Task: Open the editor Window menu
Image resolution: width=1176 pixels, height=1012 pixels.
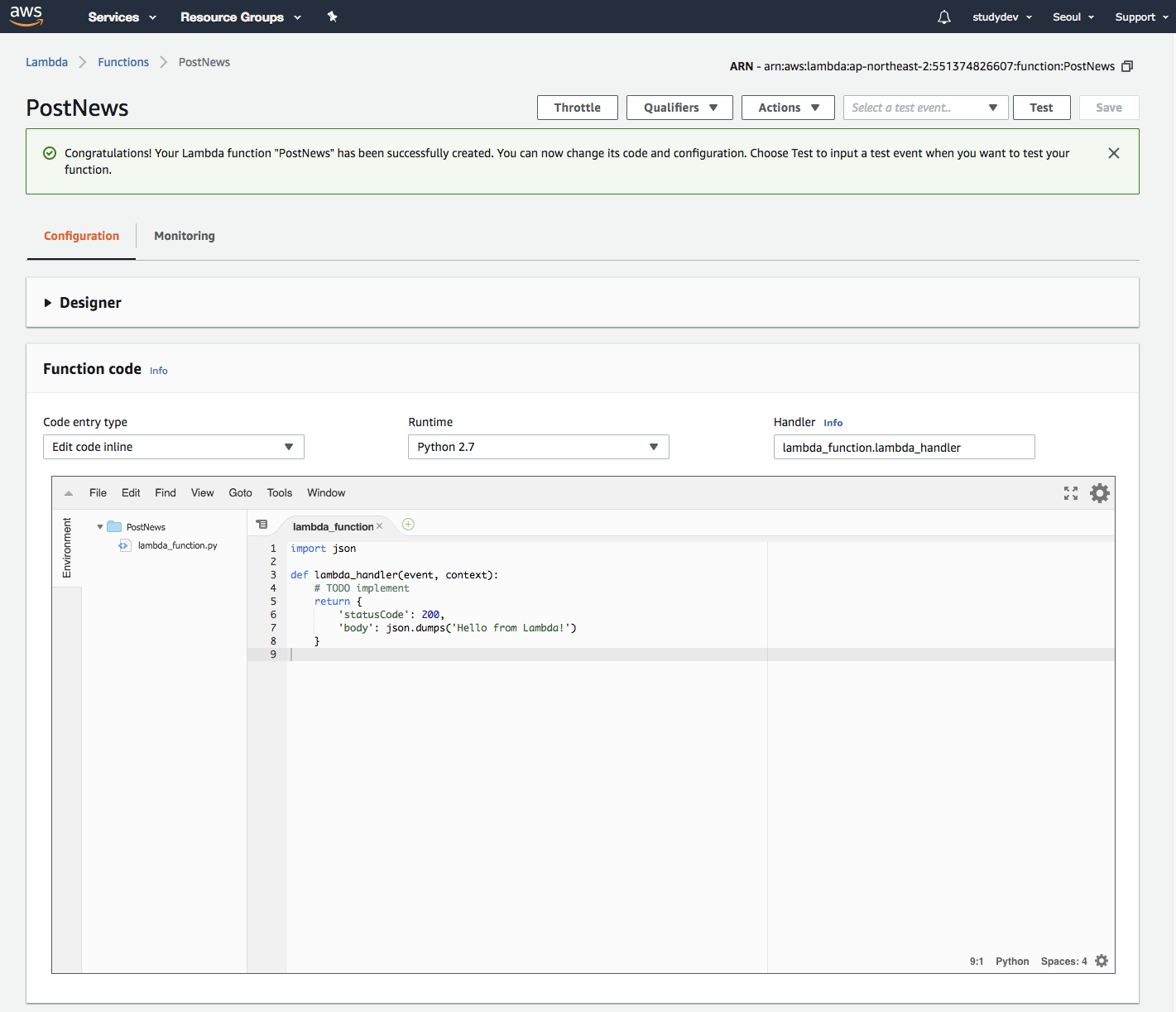Action: 326,493
